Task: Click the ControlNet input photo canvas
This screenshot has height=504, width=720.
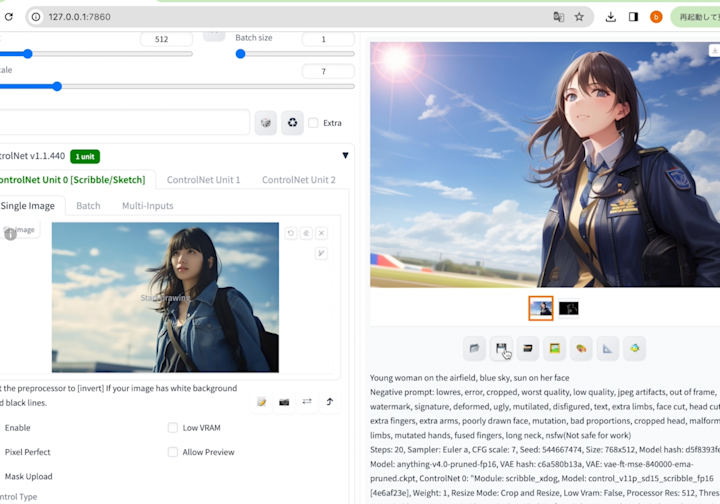Action: [165, 297]
